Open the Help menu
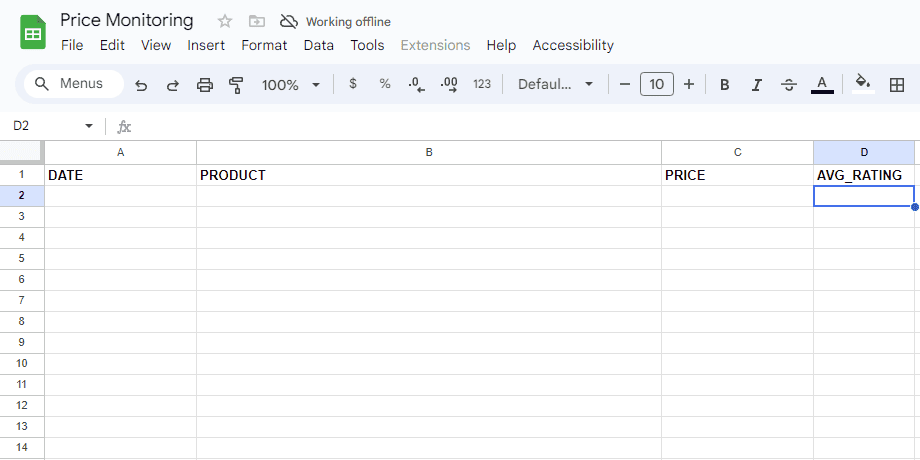This screenshot has width=920, height=460. (x=501, y=45)
